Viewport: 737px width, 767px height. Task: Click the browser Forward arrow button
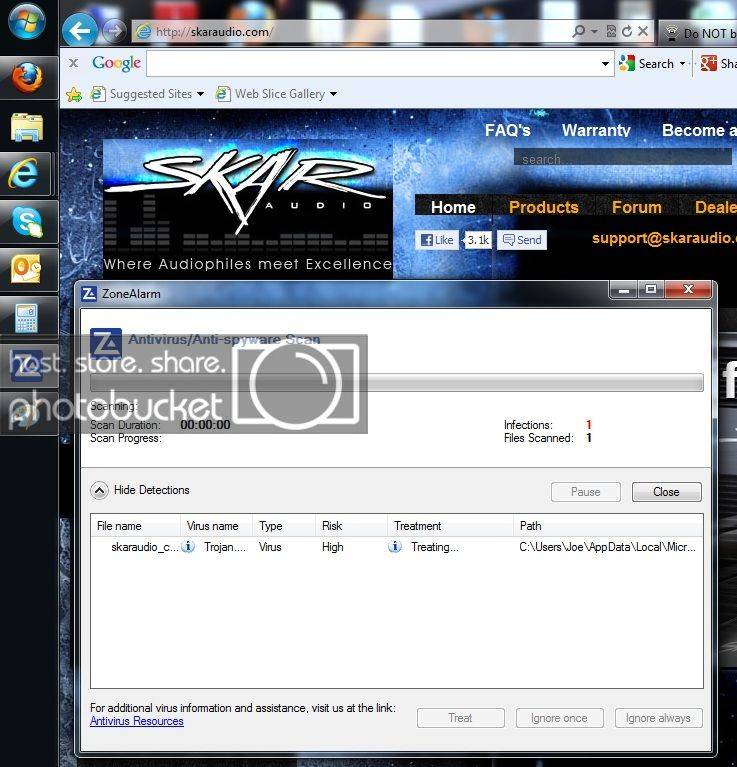tap(114, 31)
